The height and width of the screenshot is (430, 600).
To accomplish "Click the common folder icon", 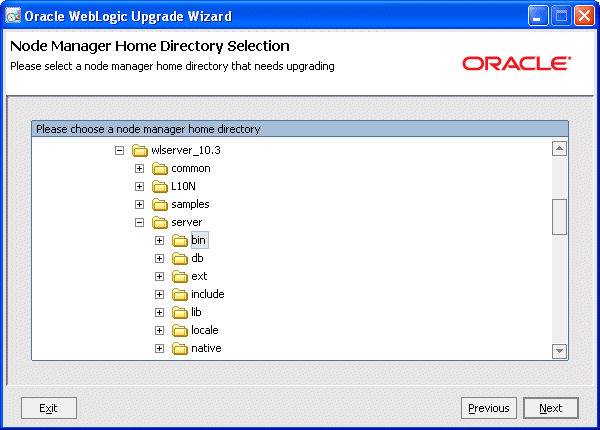I will pos(160,168).
